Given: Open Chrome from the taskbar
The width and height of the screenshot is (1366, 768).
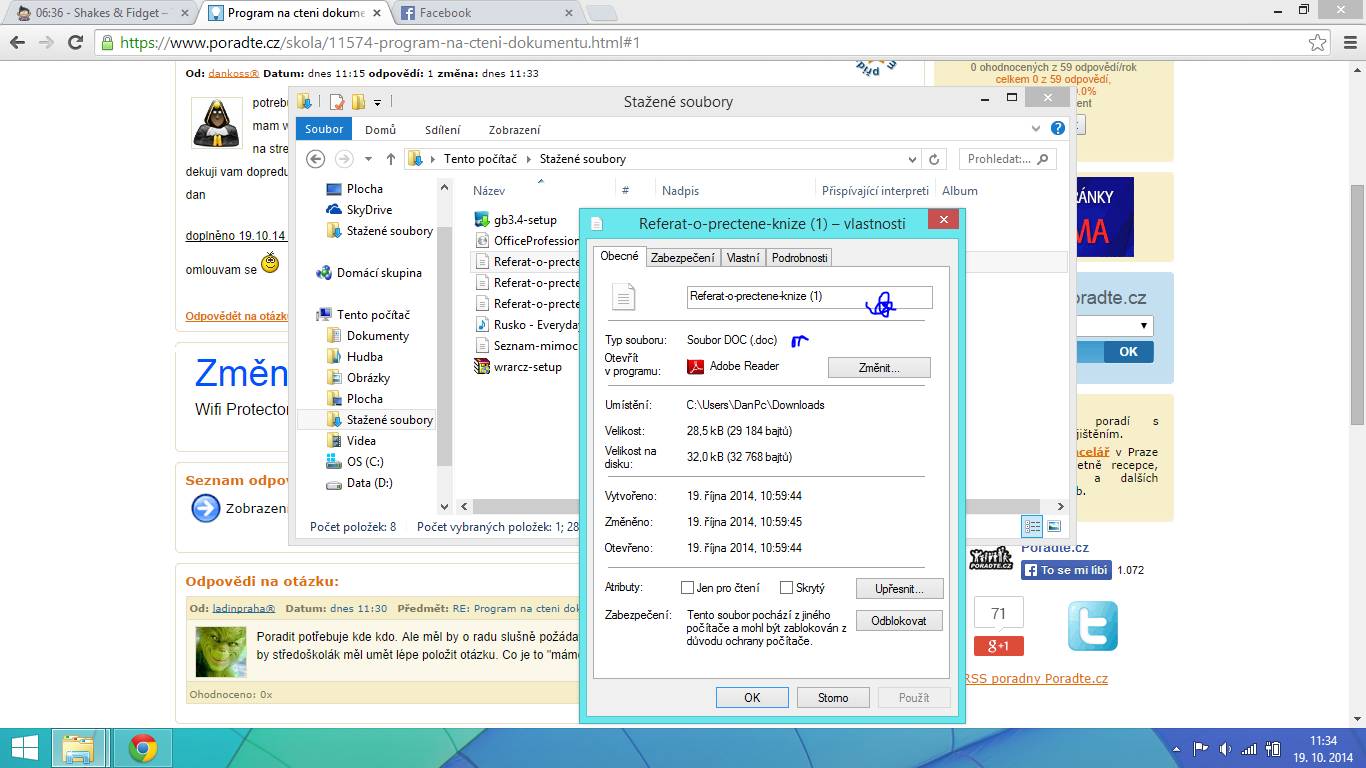Looking at the screenshot, I should pyautogui.click(x=143, y=748).
